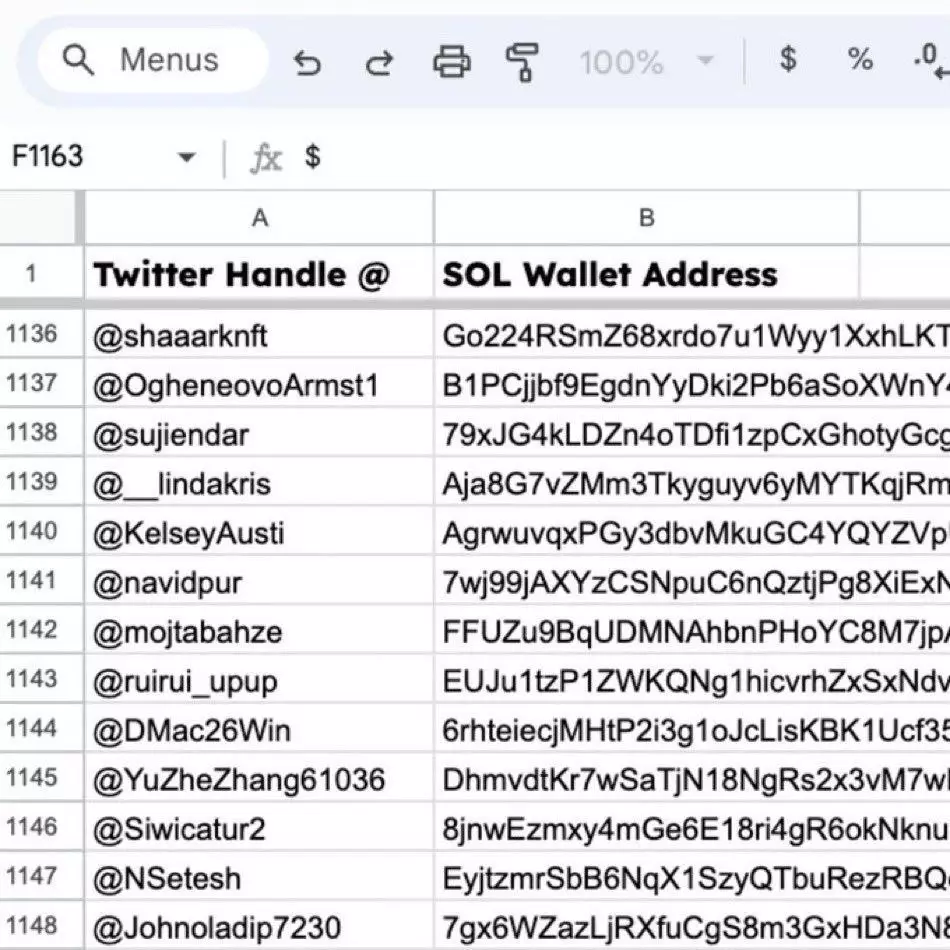This screenshot has height=950, width=950.
Task: Select column B via its header
Action: click(646, 217)
